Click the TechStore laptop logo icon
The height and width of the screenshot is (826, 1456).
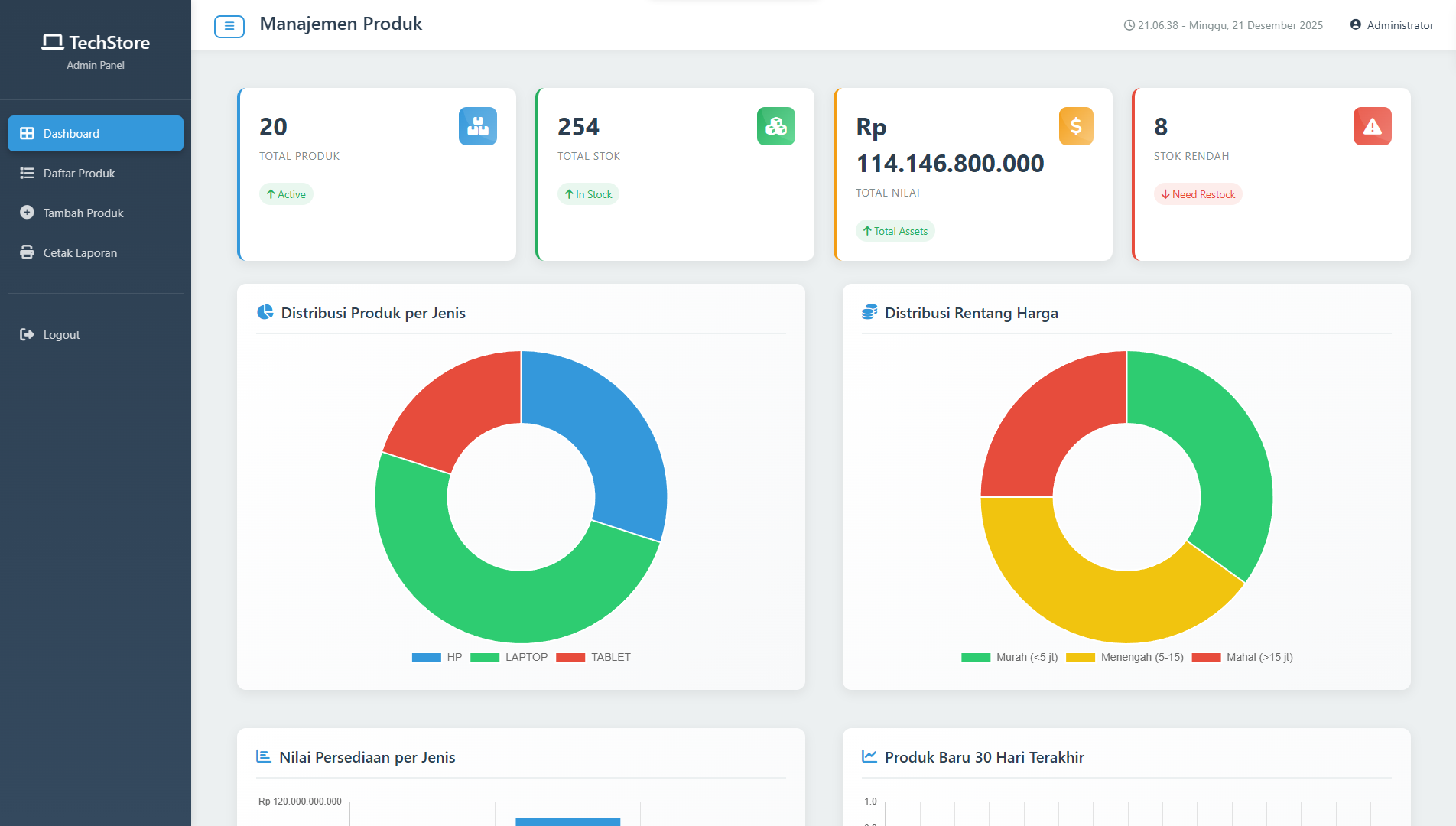pos(52,42)
